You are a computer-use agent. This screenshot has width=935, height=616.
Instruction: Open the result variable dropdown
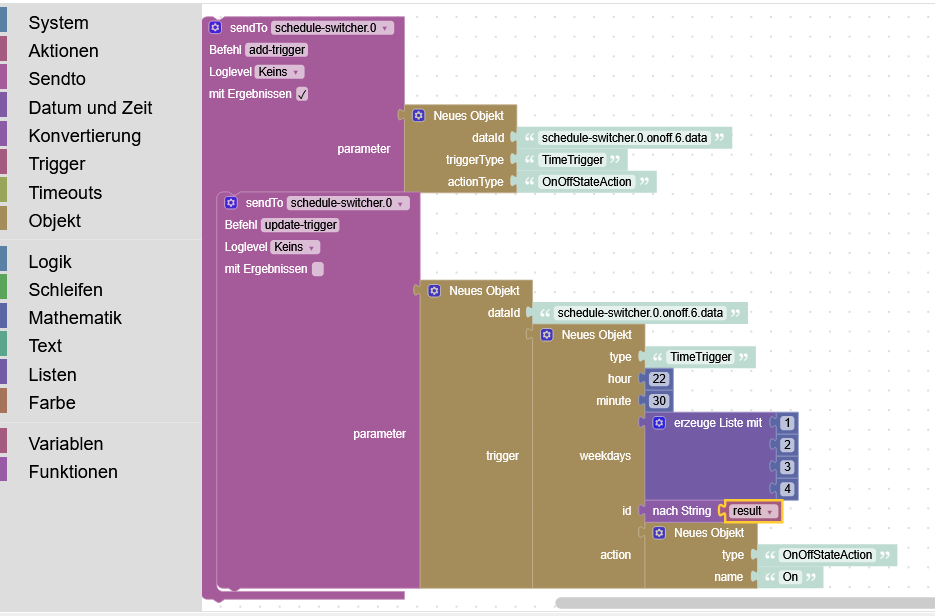click(753, 511)
